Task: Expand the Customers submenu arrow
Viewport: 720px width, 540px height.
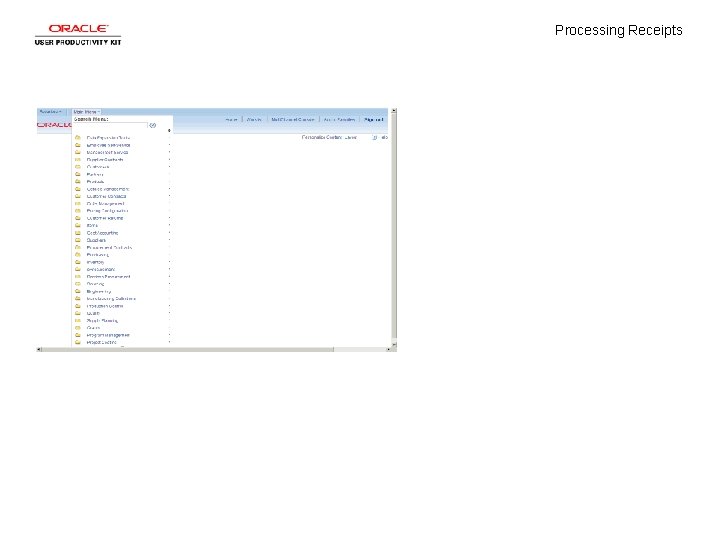Action: [x=169, y=167]
